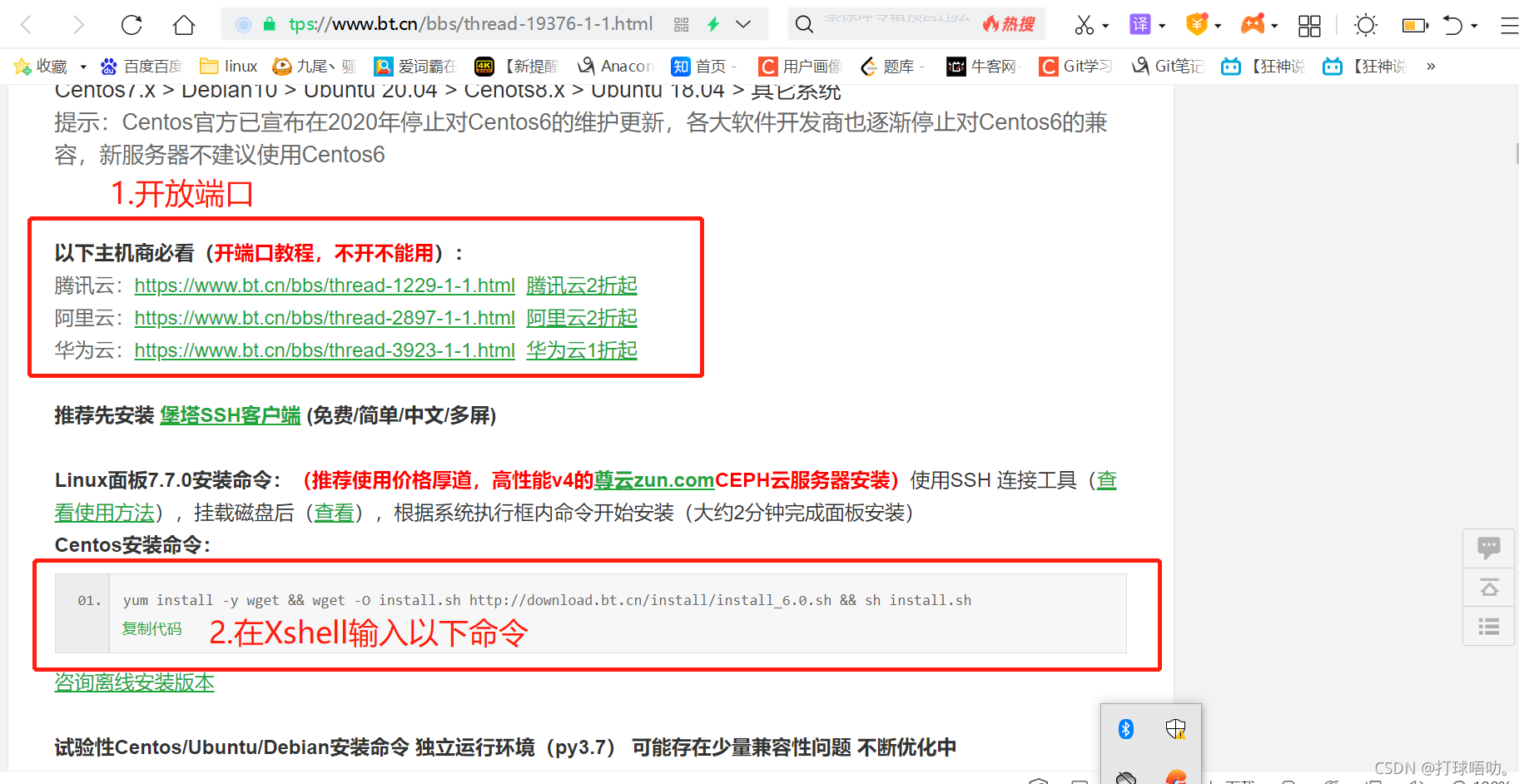Click the QR code icon in address bar
Image resolution: width=1519 pixels, height=784 pixels.
(x=682, y=25)
